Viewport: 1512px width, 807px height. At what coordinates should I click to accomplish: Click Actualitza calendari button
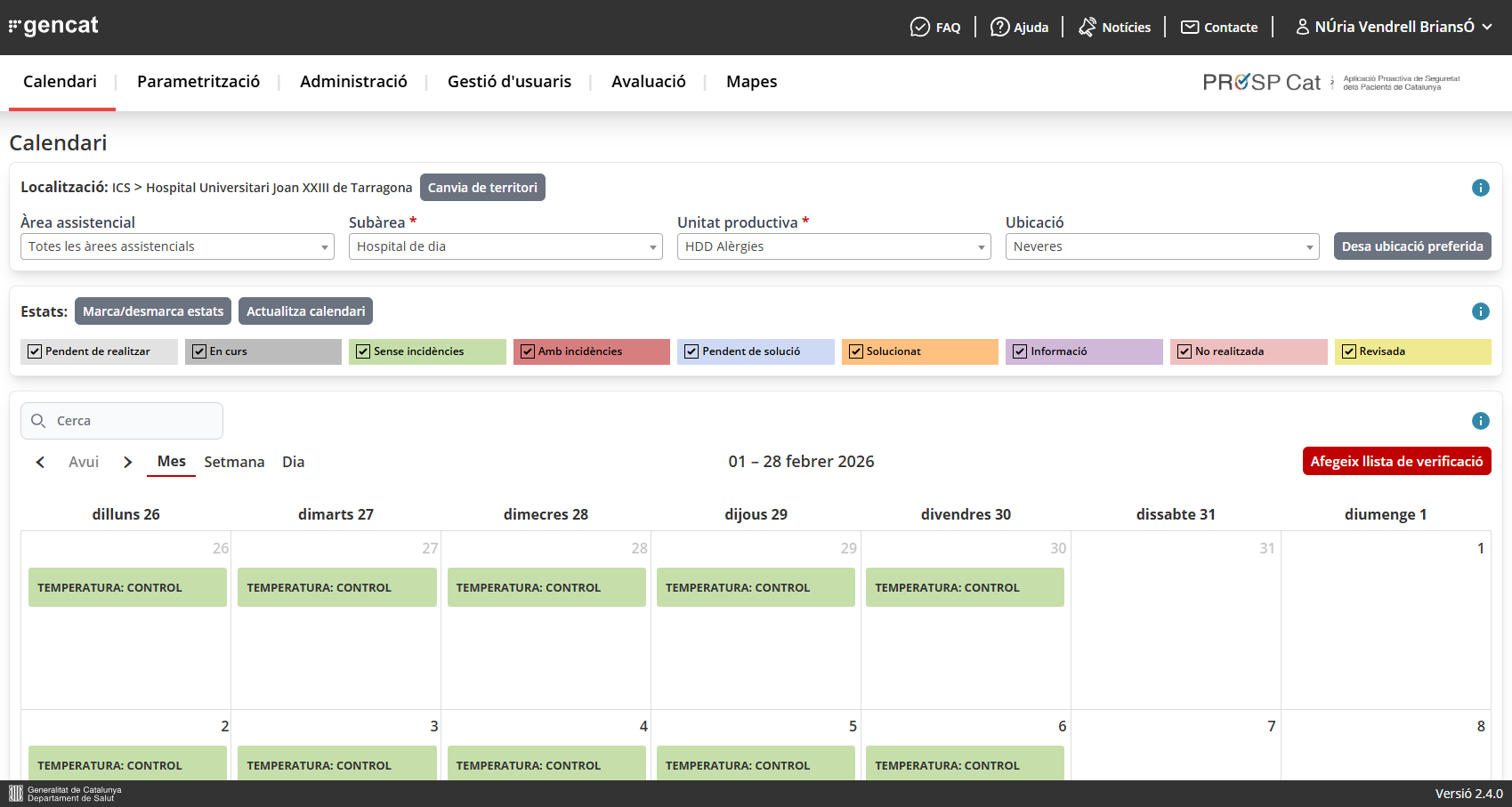click(306, 311)
